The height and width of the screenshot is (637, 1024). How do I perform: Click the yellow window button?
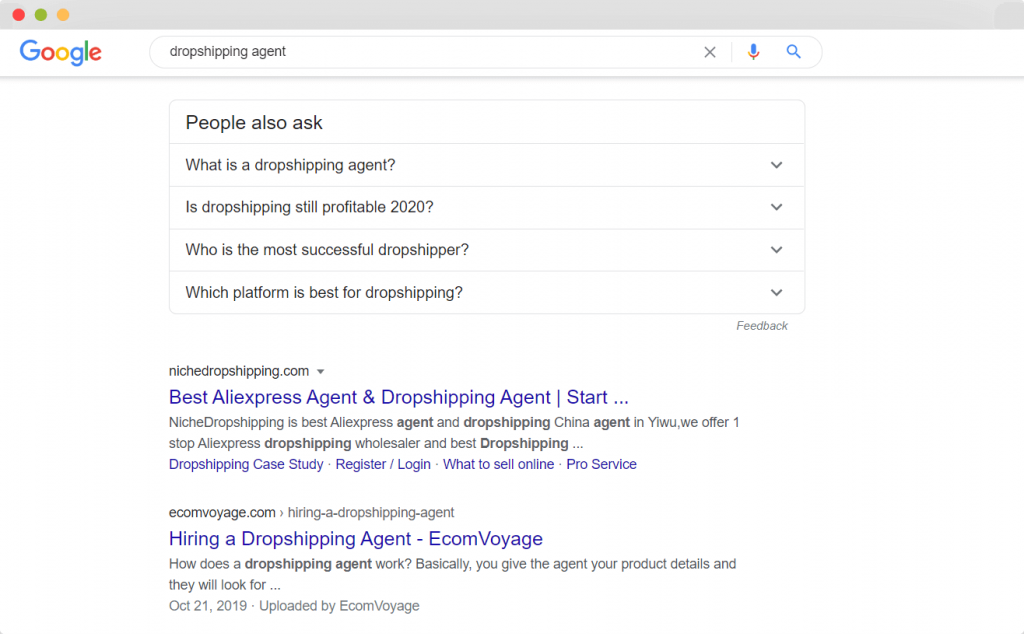click(63, 14)
